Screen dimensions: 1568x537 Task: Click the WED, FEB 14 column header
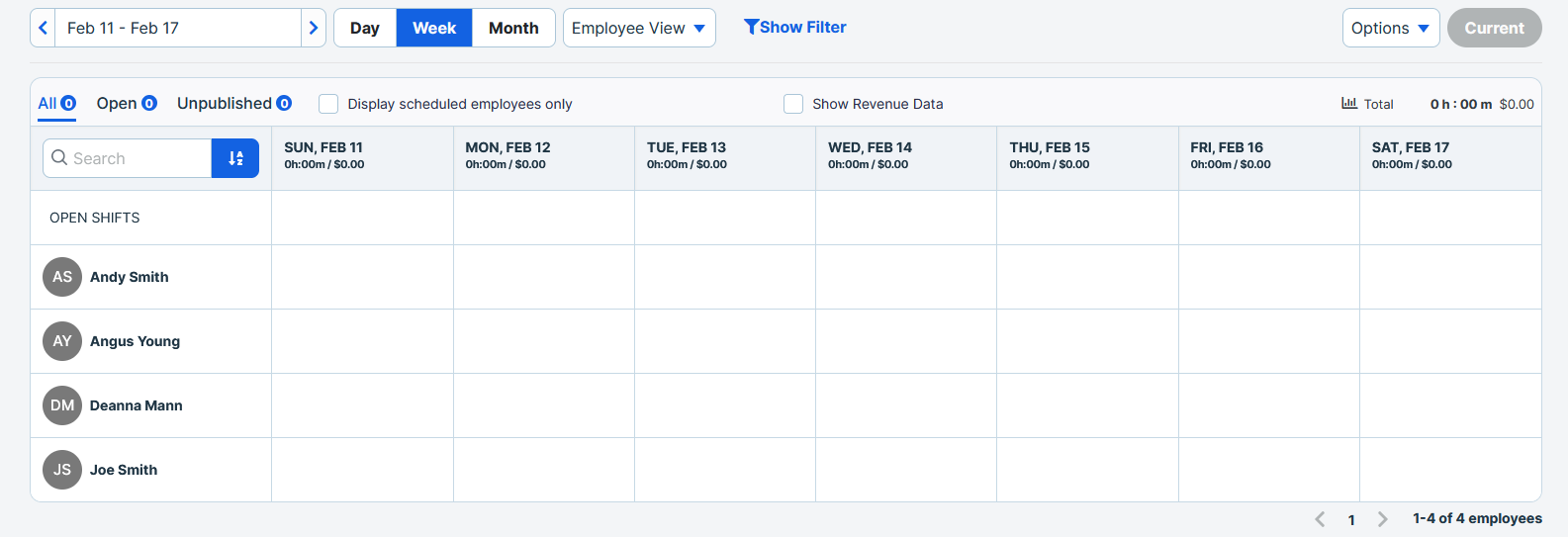pos(906,158)
